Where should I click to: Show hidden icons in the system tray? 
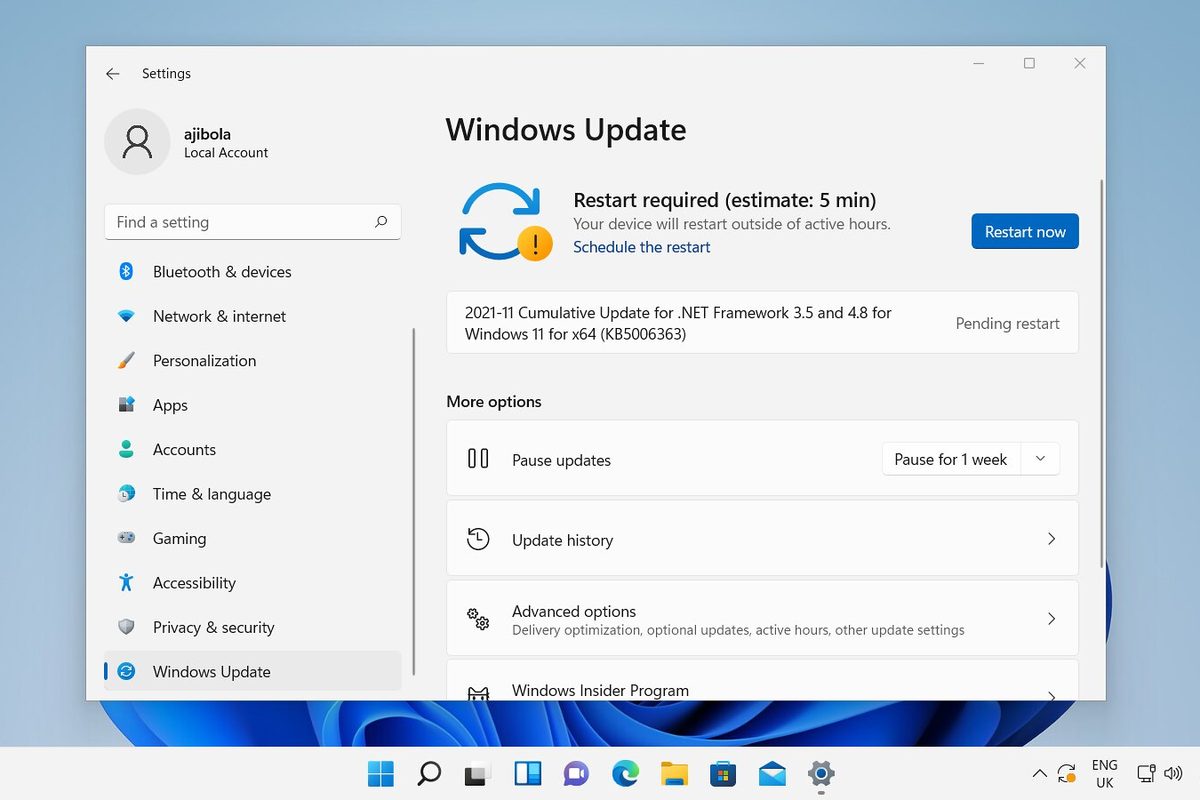tap(1040, 773)
